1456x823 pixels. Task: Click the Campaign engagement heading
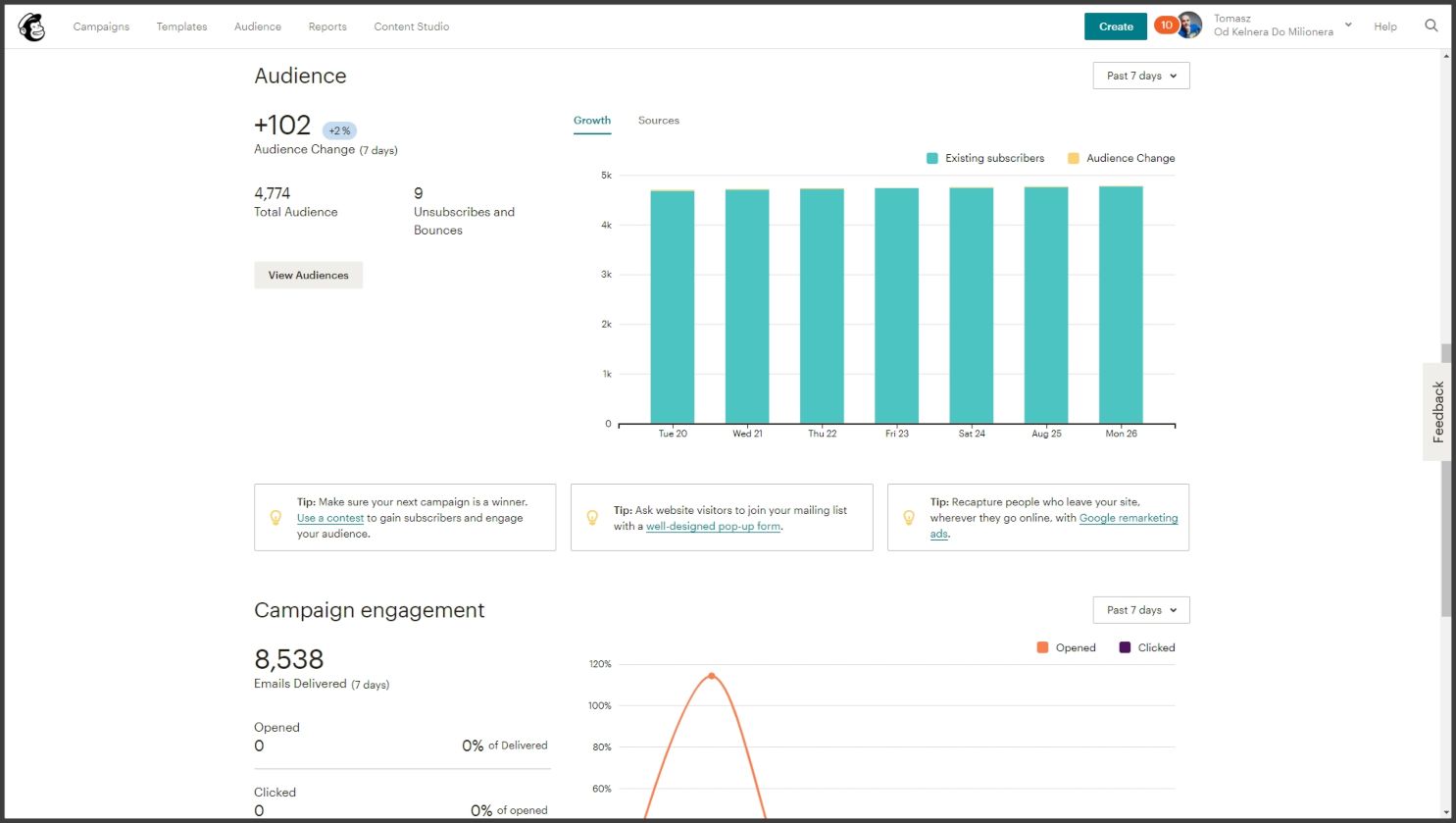click(x=370, y=610)
